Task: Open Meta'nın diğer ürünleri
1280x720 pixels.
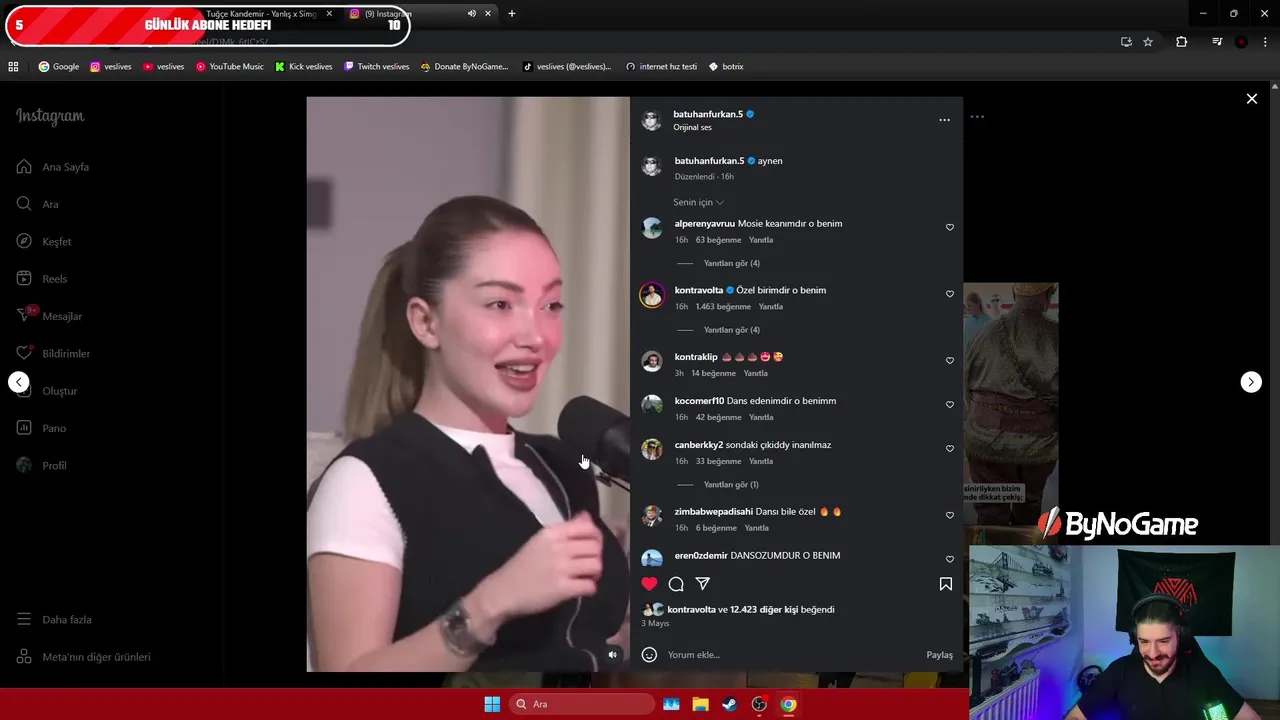Action: tap(84, 657)
